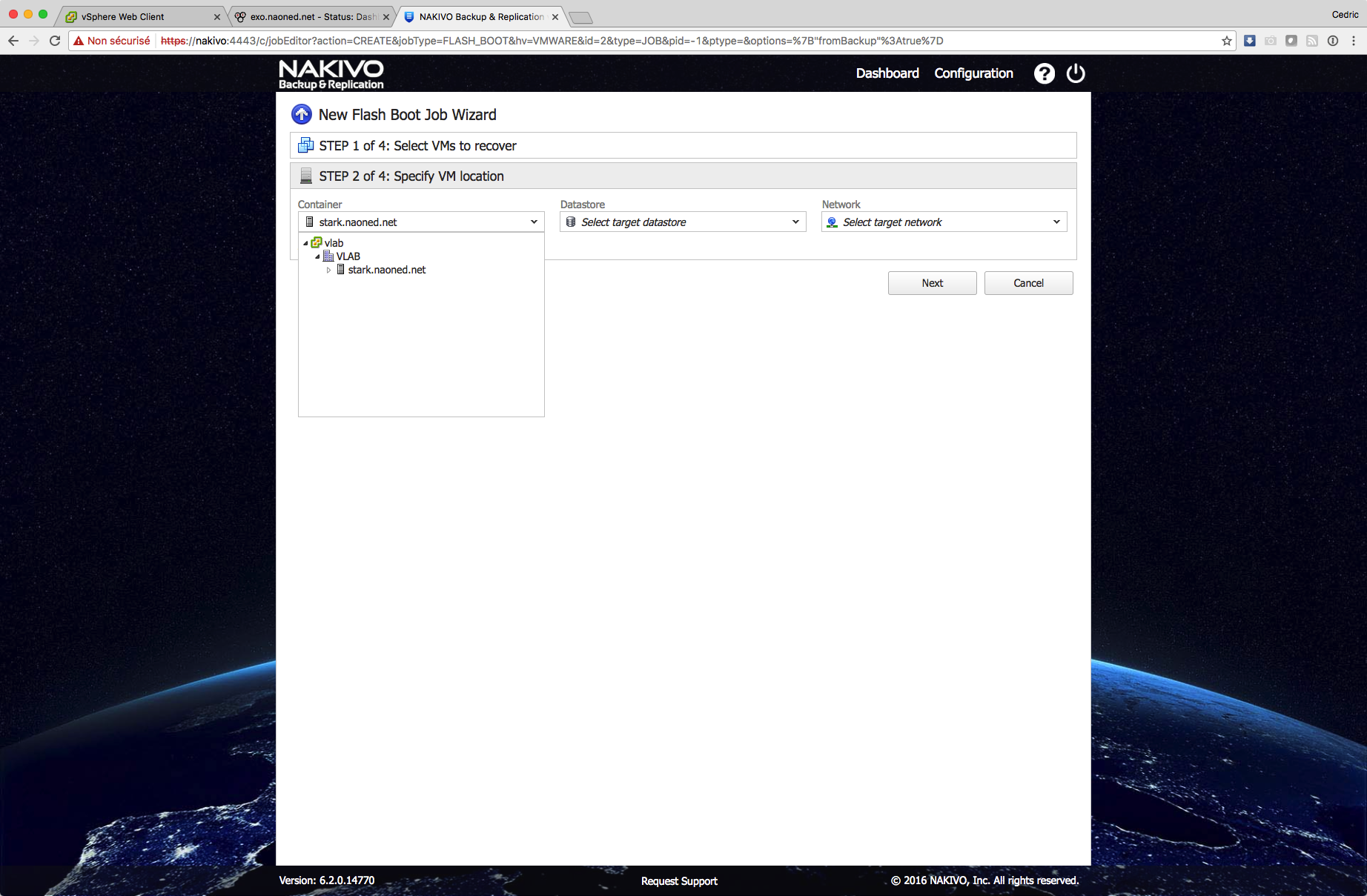This screenshot has width=1367, height=896.
Task: Reload the page with browser refresh icon
Action: click(x=55, y=41)
